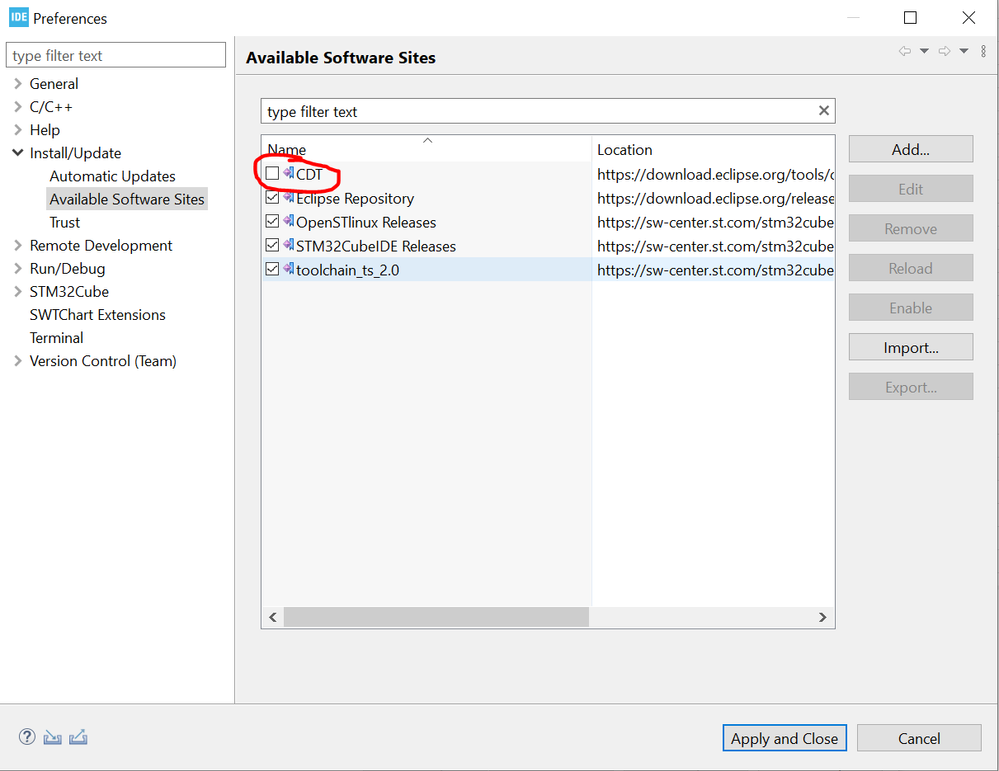This screenshot has width=999, height=771.
Task: Expand the STM32Cube node
Action: pyautogui.click(x=18, y=292)
